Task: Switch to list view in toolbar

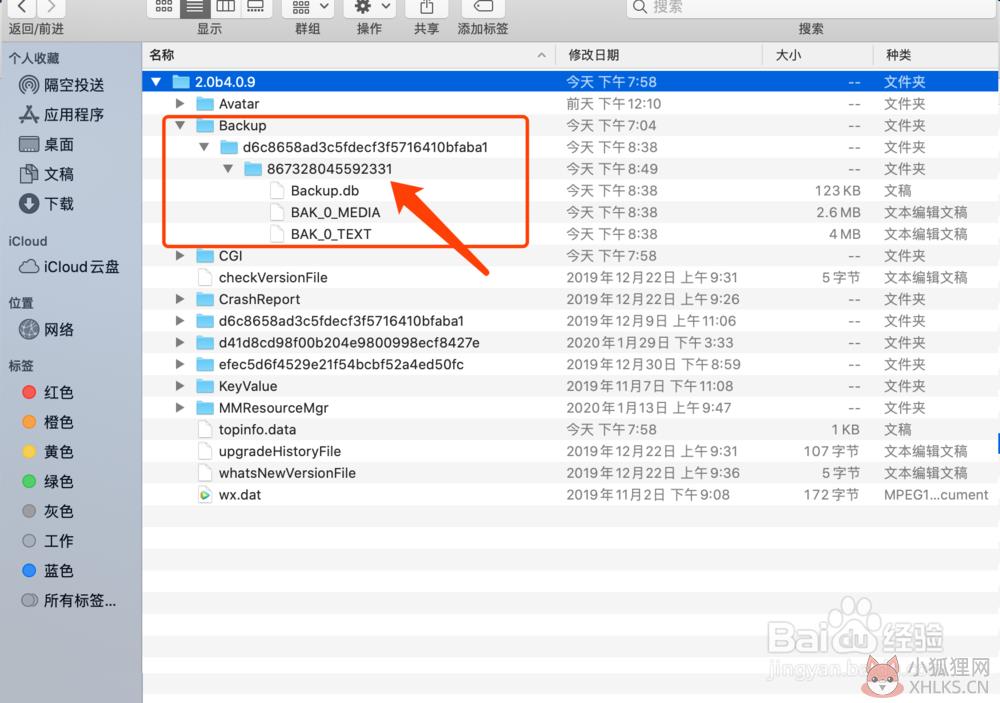Action: click(195, 7)
